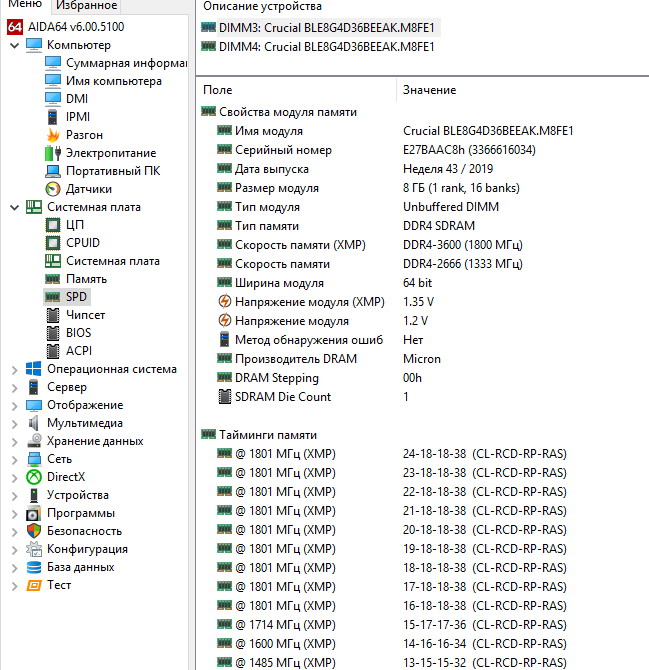Select the @ 1600 МГц (XMP) row

pyautogui.click(x=391, y=644)
